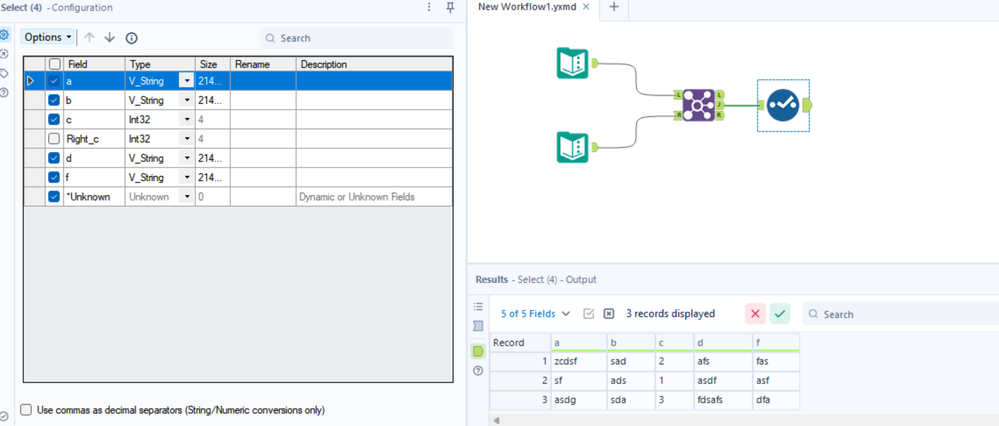Select the lower Text Input tool
The image size is (999, 426).
coord(572,147)
